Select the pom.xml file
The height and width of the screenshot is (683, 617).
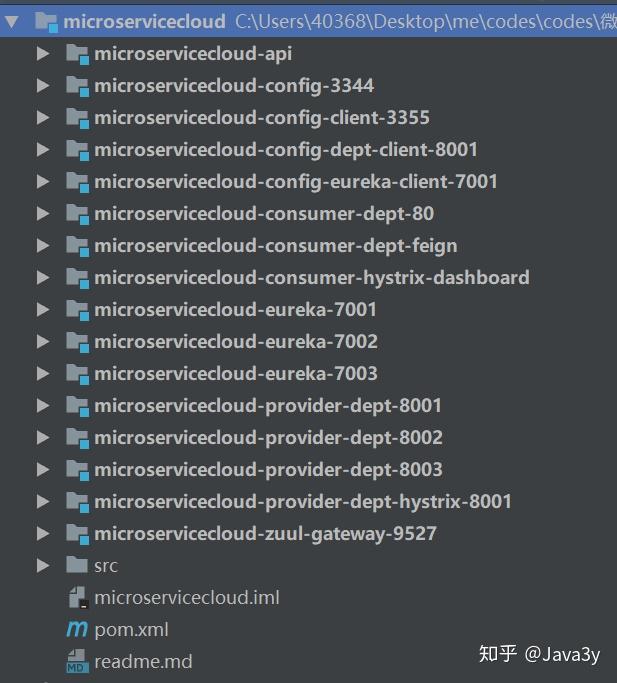(x=131, y=630)
